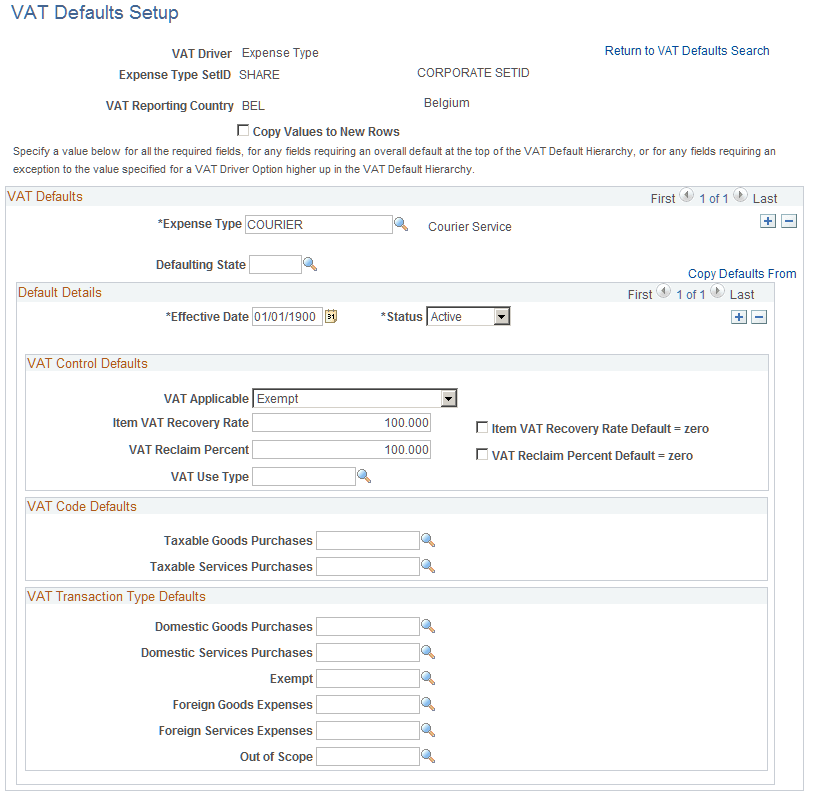Delete the Default Details row with minus button
Image resolution: width=818 pixels, height=799 pixels.
758,316
